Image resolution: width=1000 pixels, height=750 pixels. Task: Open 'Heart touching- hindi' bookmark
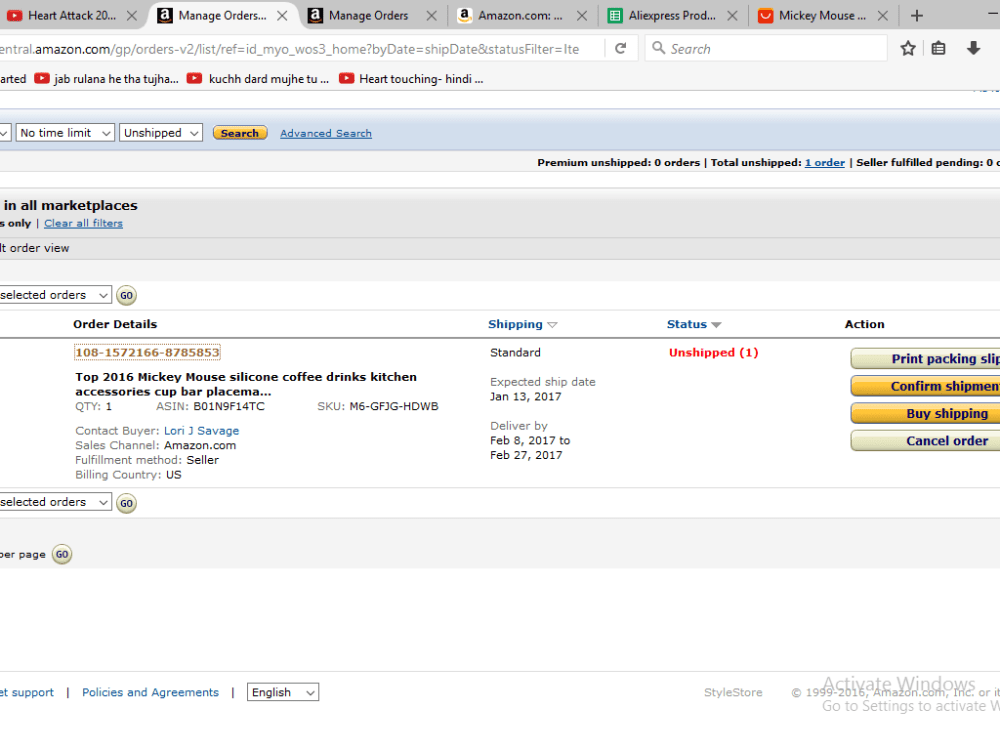tap(411, 78)
